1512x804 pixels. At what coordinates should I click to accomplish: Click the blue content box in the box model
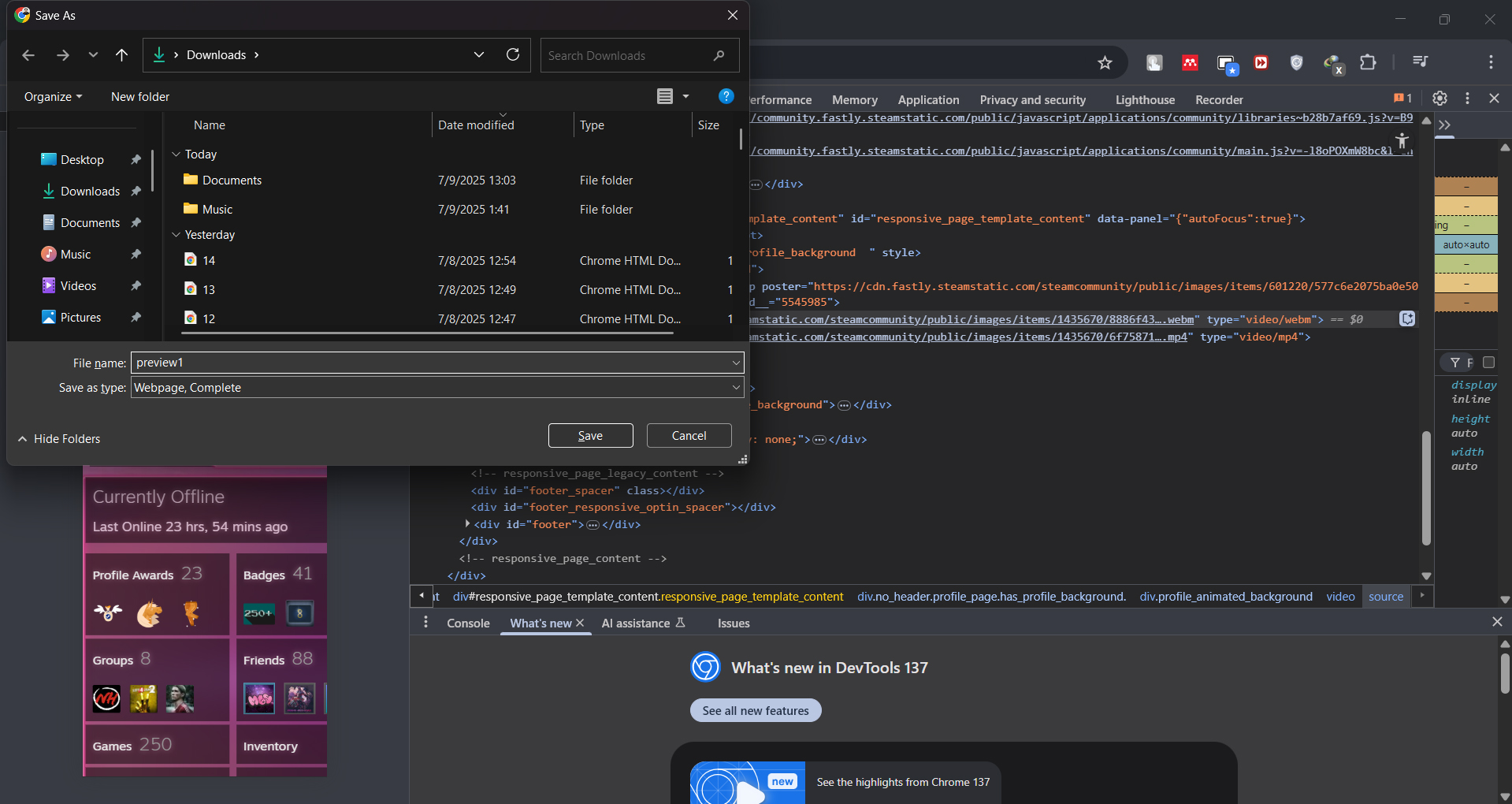coord(1466,245)
